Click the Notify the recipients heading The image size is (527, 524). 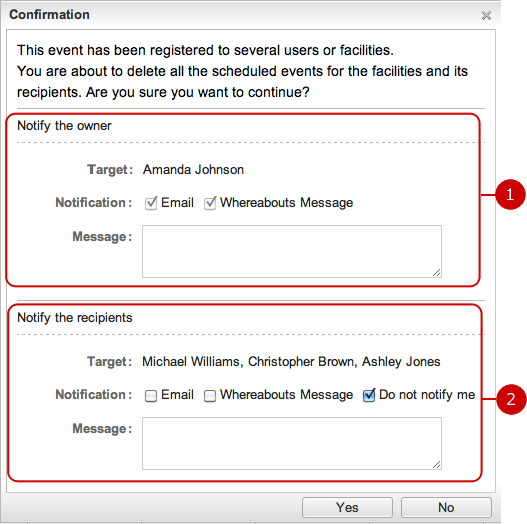coord(75,318)
